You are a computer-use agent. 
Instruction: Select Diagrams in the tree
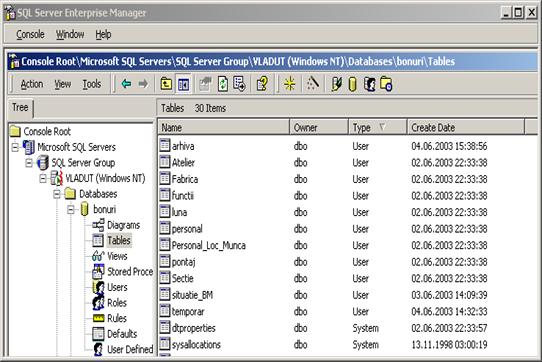(123, 225)
